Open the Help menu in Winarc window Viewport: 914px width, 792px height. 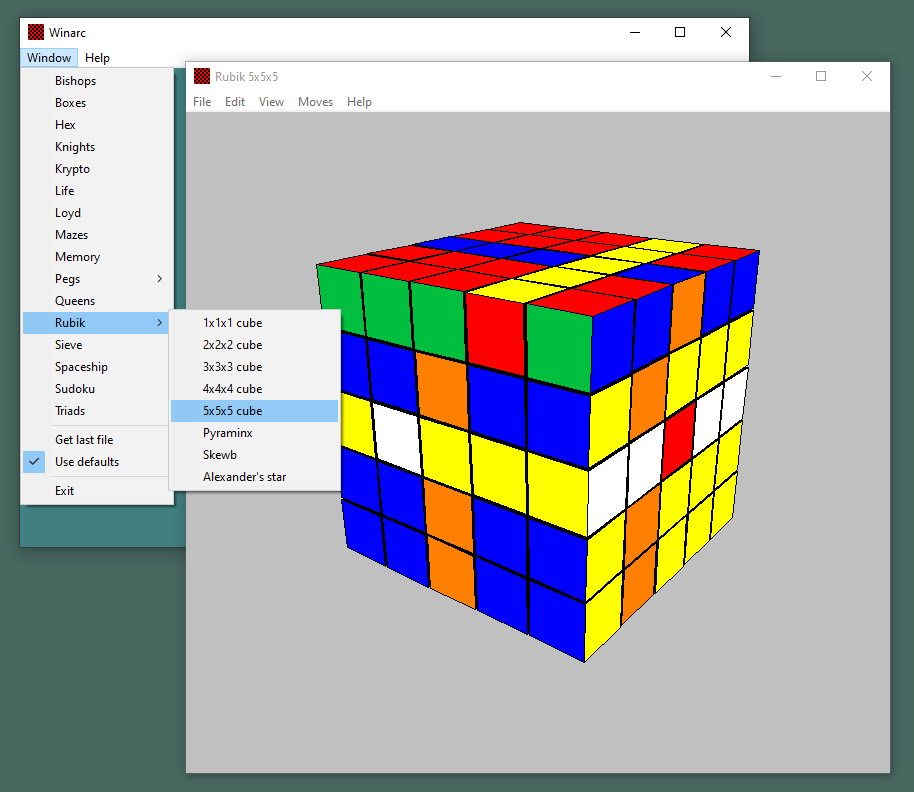pyautogui.click(x=97, y=58)
